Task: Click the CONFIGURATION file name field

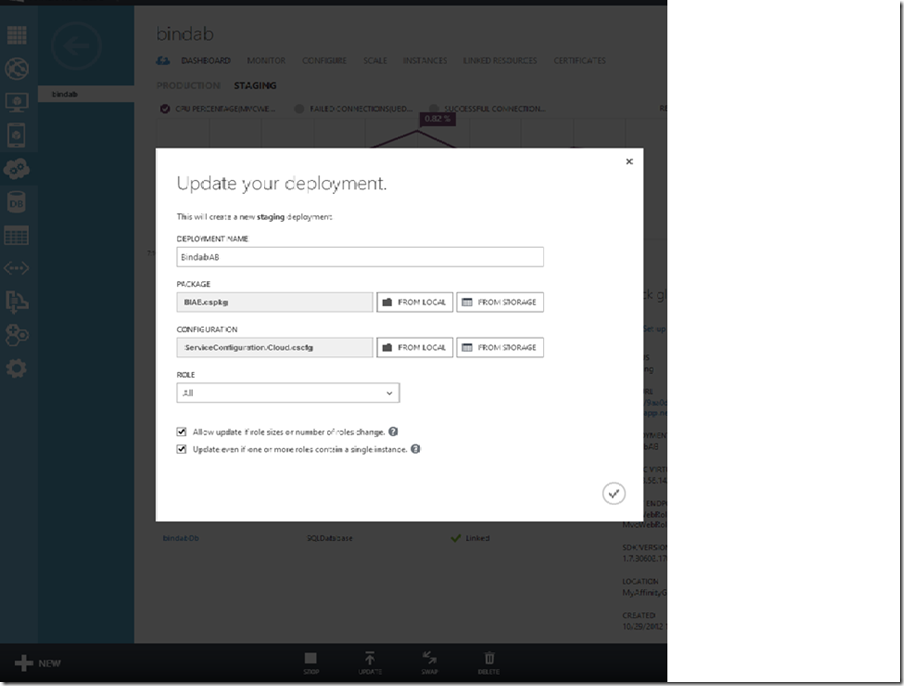Action: (274, 348)
